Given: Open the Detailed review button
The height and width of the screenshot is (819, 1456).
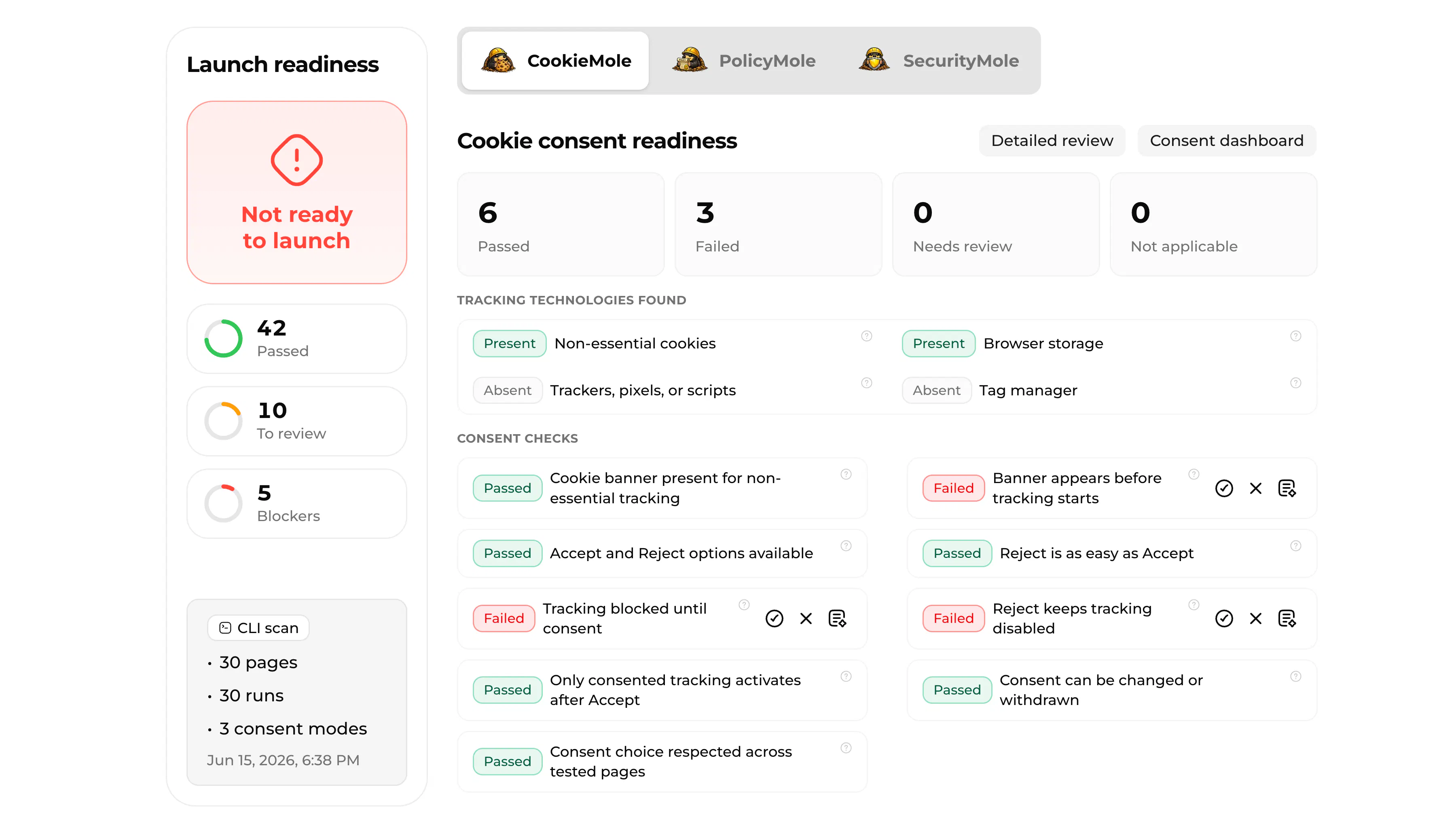Looking at the screenshot, I should [x=1052, y=141].
